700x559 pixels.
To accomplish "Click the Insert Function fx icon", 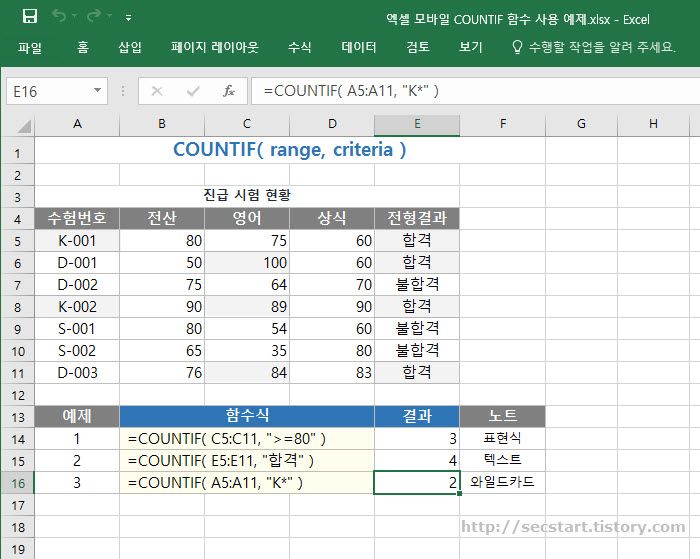I will click(229, 91).
